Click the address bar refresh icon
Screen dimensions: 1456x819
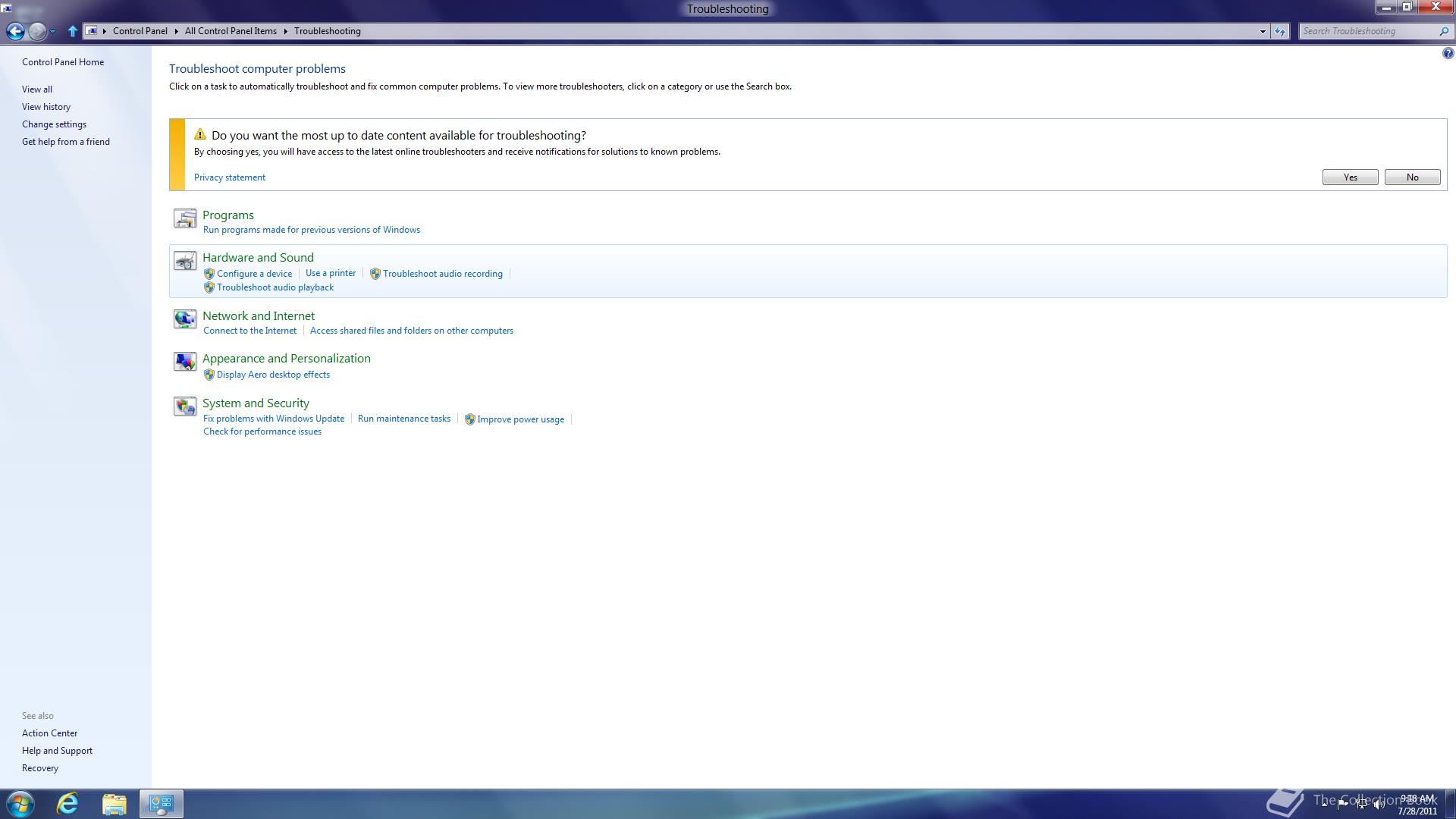(x=1280, y=31)
